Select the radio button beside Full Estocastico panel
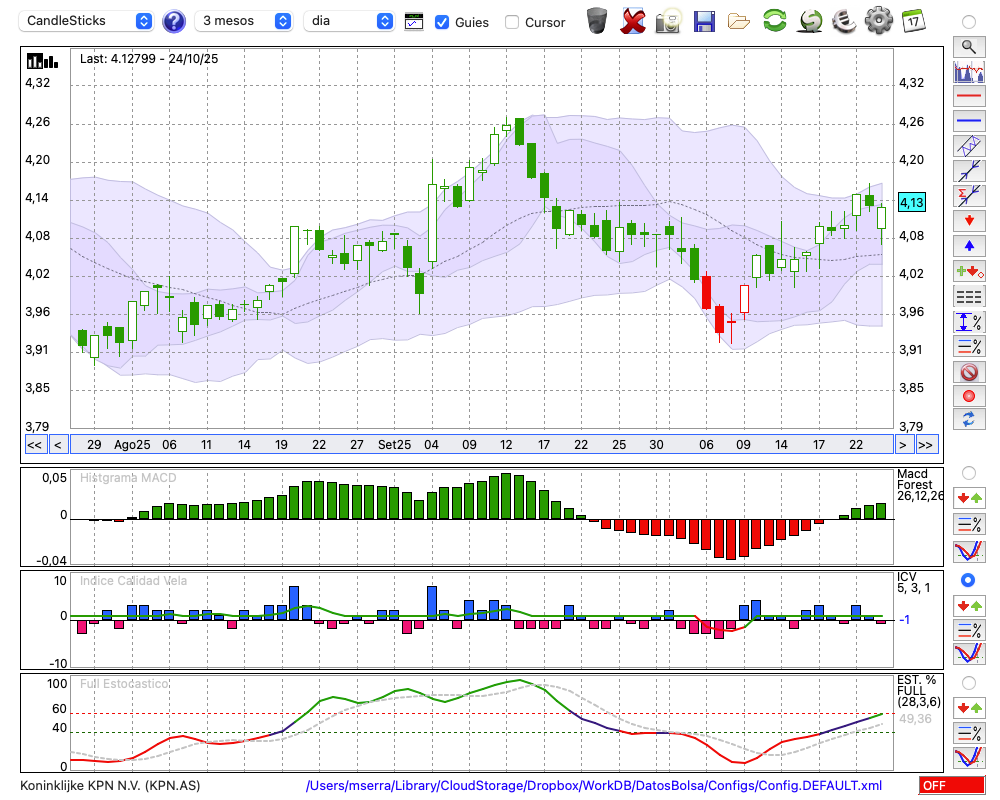This screenshot has width=1000, height=800. tap(968, 682)
